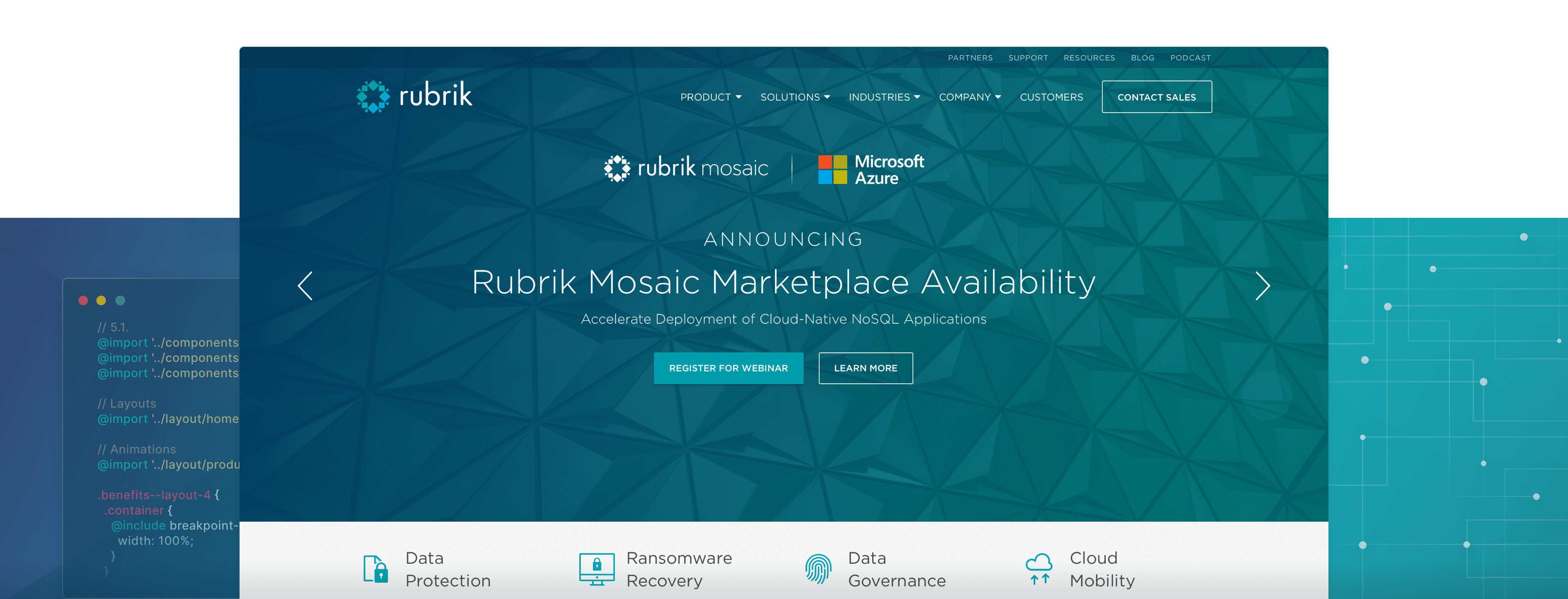Click the Ransomware Recovery monitor icon

click(x=596, y=569)
